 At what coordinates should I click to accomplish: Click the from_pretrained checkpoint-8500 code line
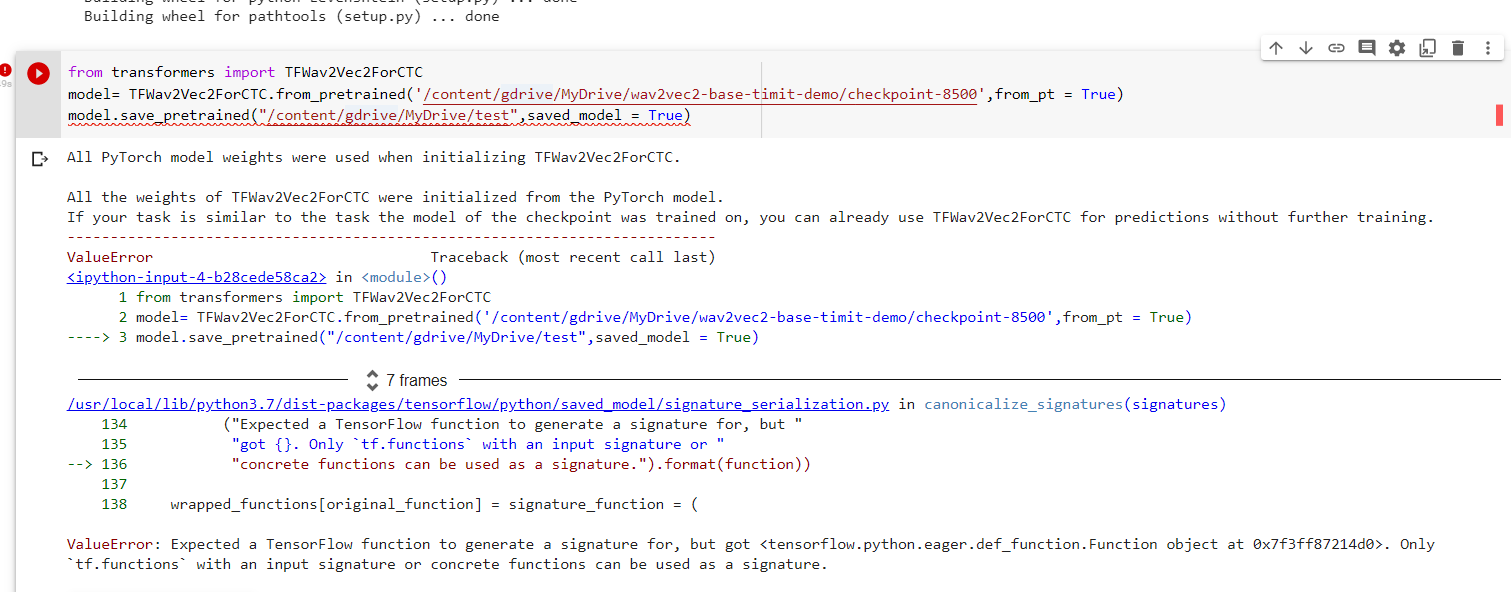(596, 94)
